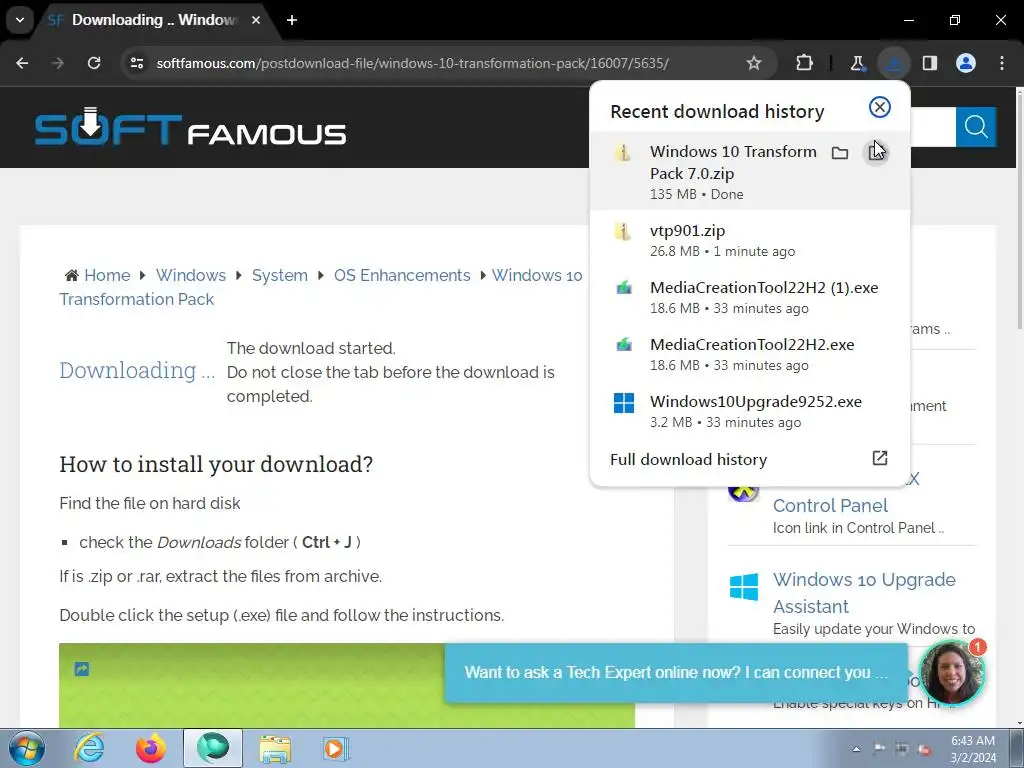
Task: Open the Extensions puzzle icon
Action: click(805, 63)
